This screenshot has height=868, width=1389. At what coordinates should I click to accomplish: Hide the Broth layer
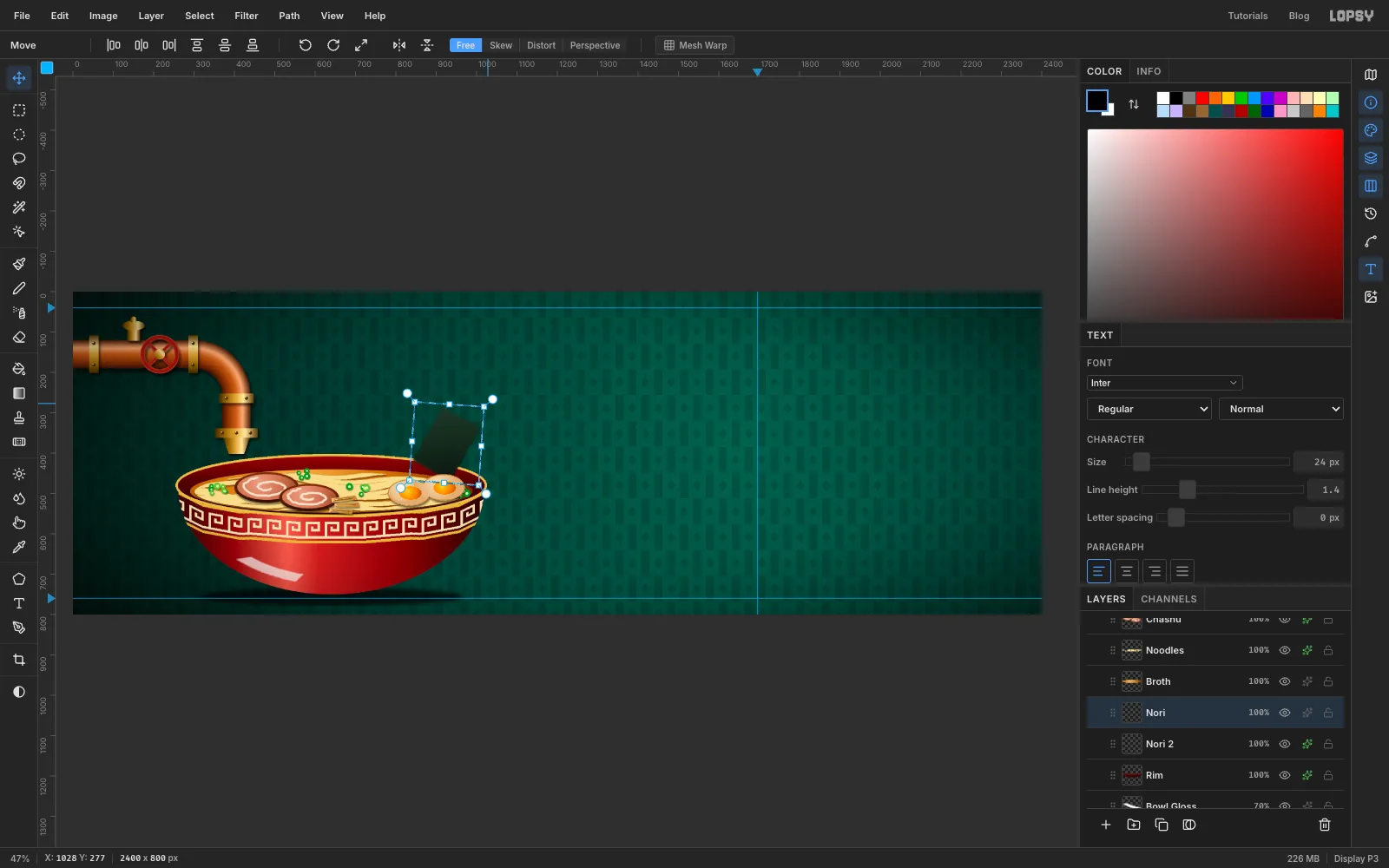click(1285, 681)
